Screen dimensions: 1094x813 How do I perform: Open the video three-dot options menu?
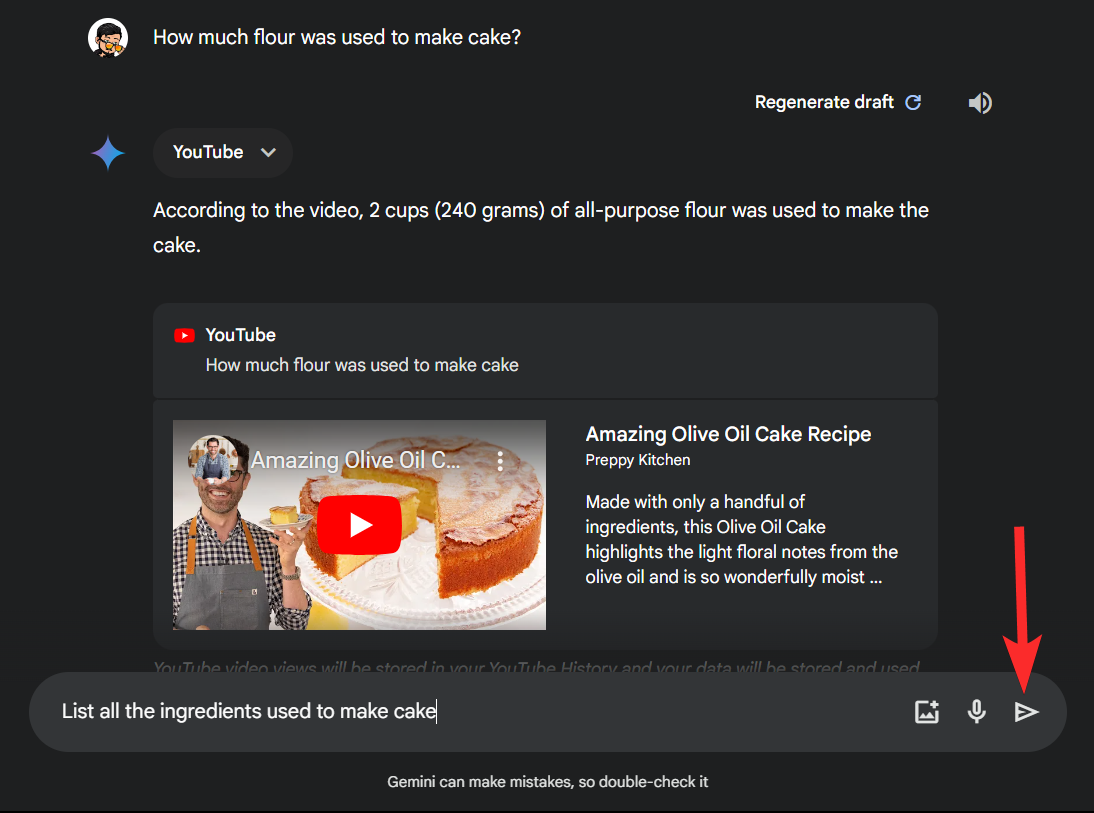[x=500, y=461]
